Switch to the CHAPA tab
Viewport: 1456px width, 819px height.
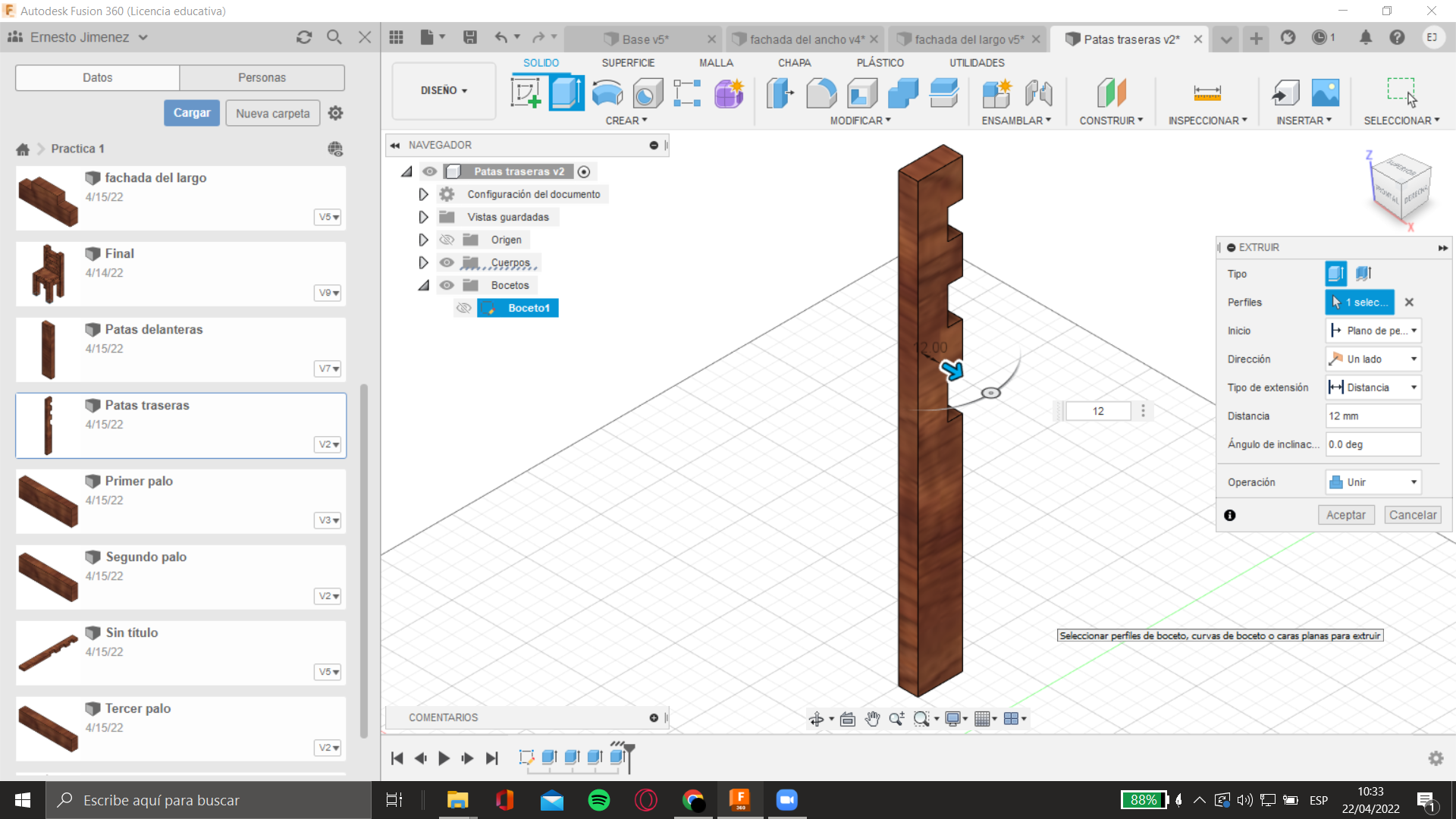[x=794, y=63]
